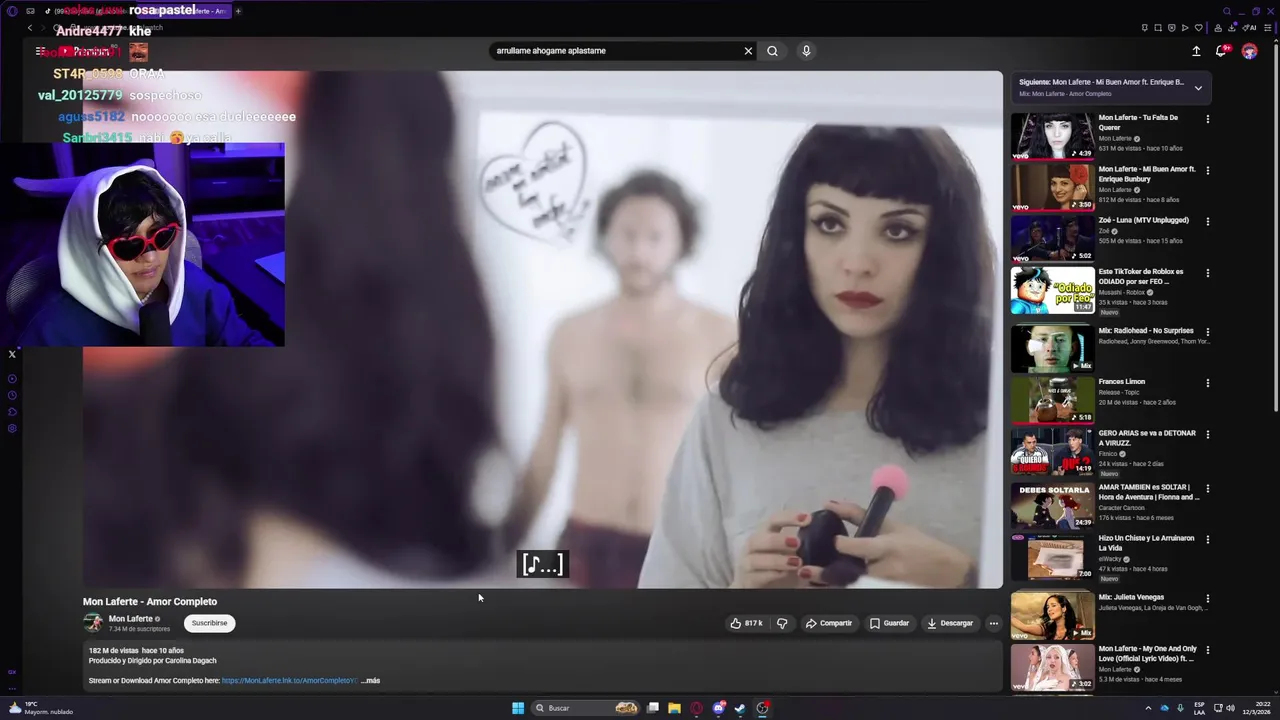This screenshot has width=1280, height=720.
Task: Go back to the previous page
Action: (x=30, y=28)
